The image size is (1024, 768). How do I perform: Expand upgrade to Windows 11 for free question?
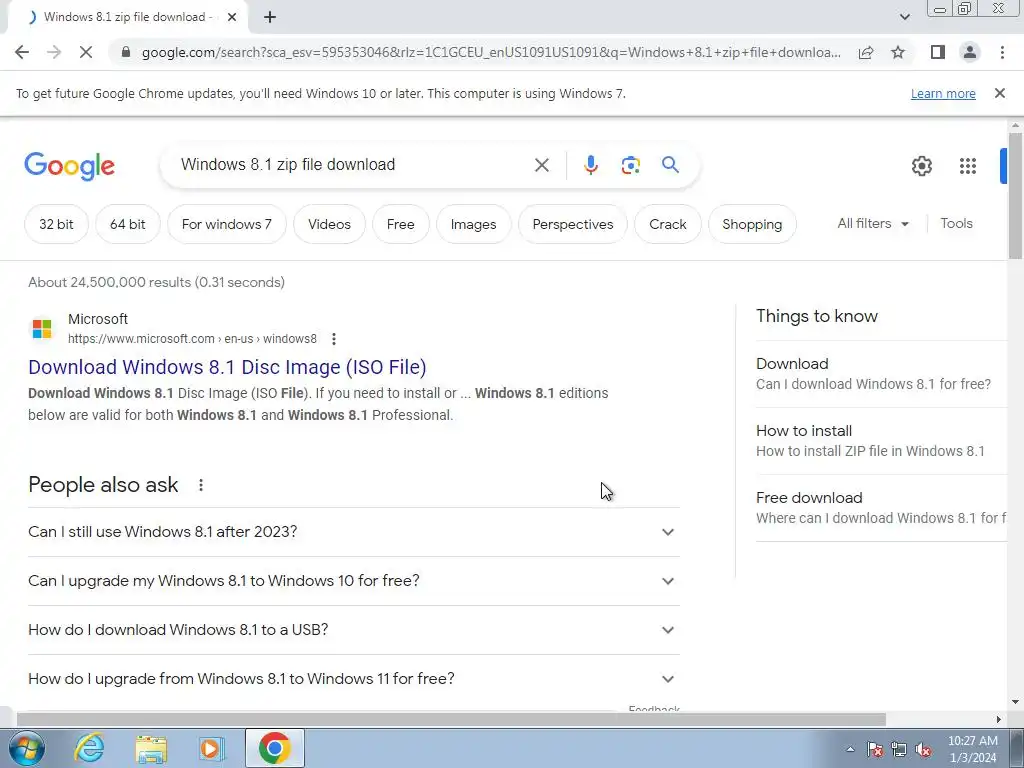tap(353, 679)
